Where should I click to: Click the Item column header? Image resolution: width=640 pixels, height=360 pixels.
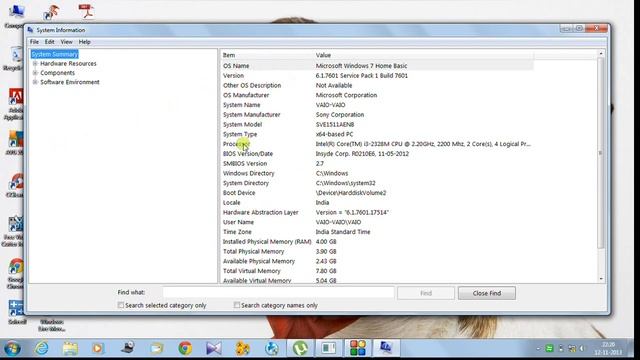pos(267,55)
